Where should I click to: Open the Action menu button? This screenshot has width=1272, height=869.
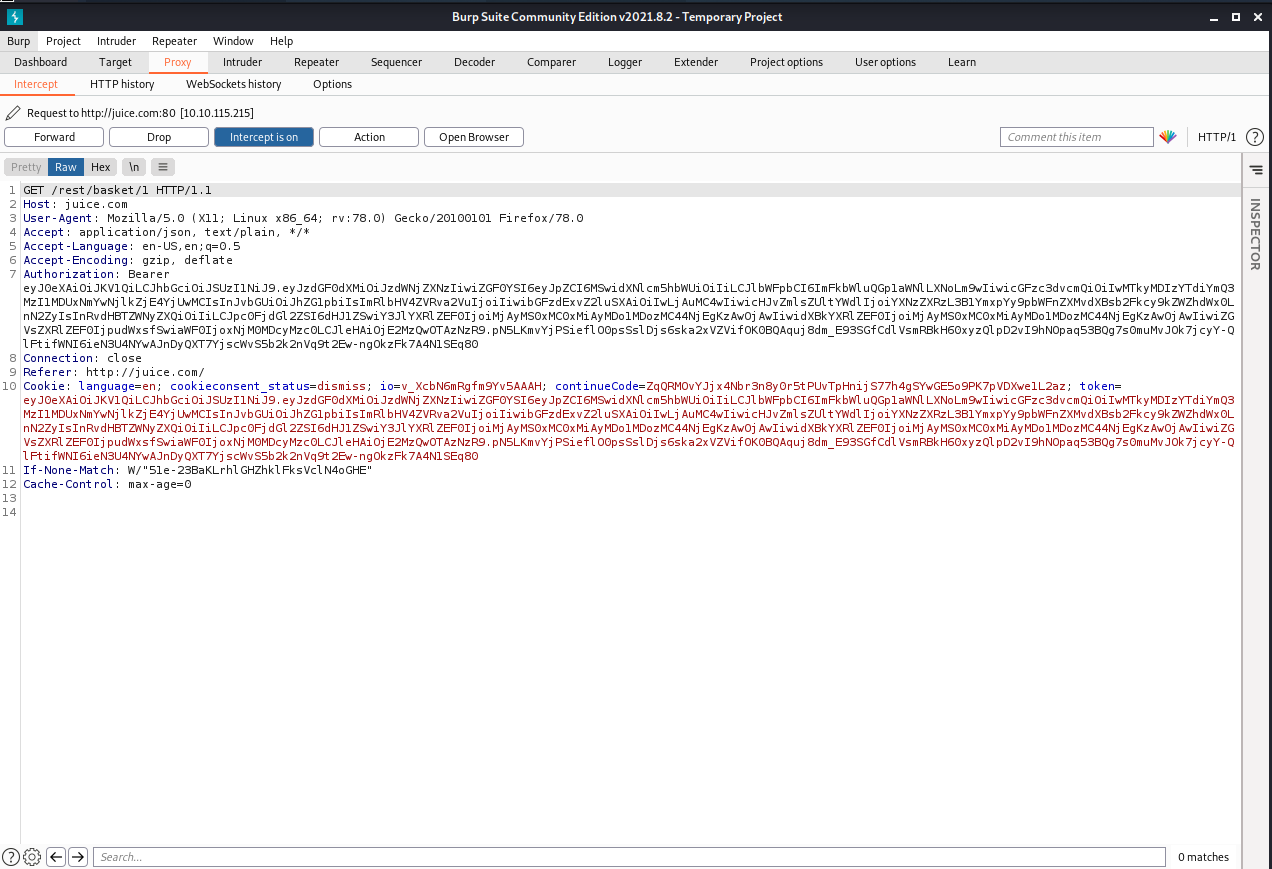point(369,137)
